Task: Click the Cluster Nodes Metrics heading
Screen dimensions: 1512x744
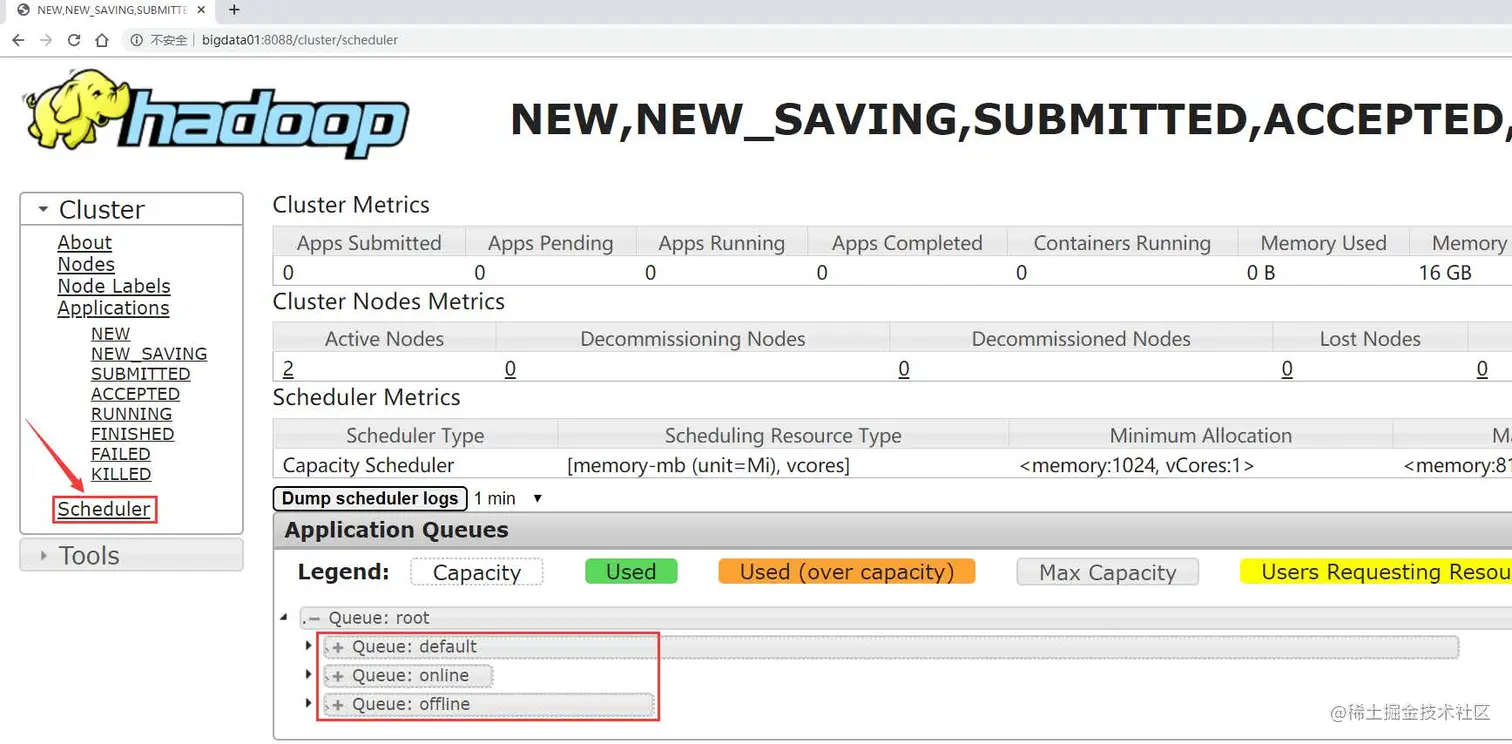Action: pyautogui.click(x=389, y=301)
